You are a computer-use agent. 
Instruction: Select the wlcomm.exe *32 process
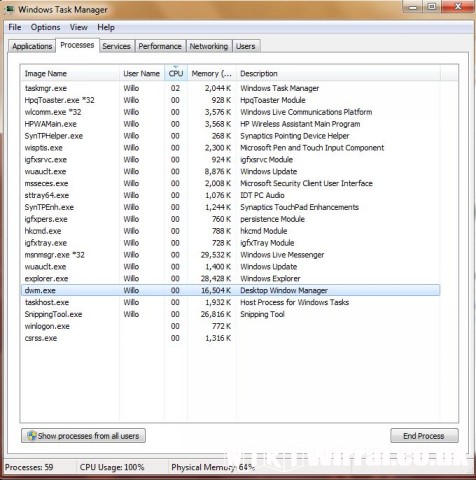point(230,112)
